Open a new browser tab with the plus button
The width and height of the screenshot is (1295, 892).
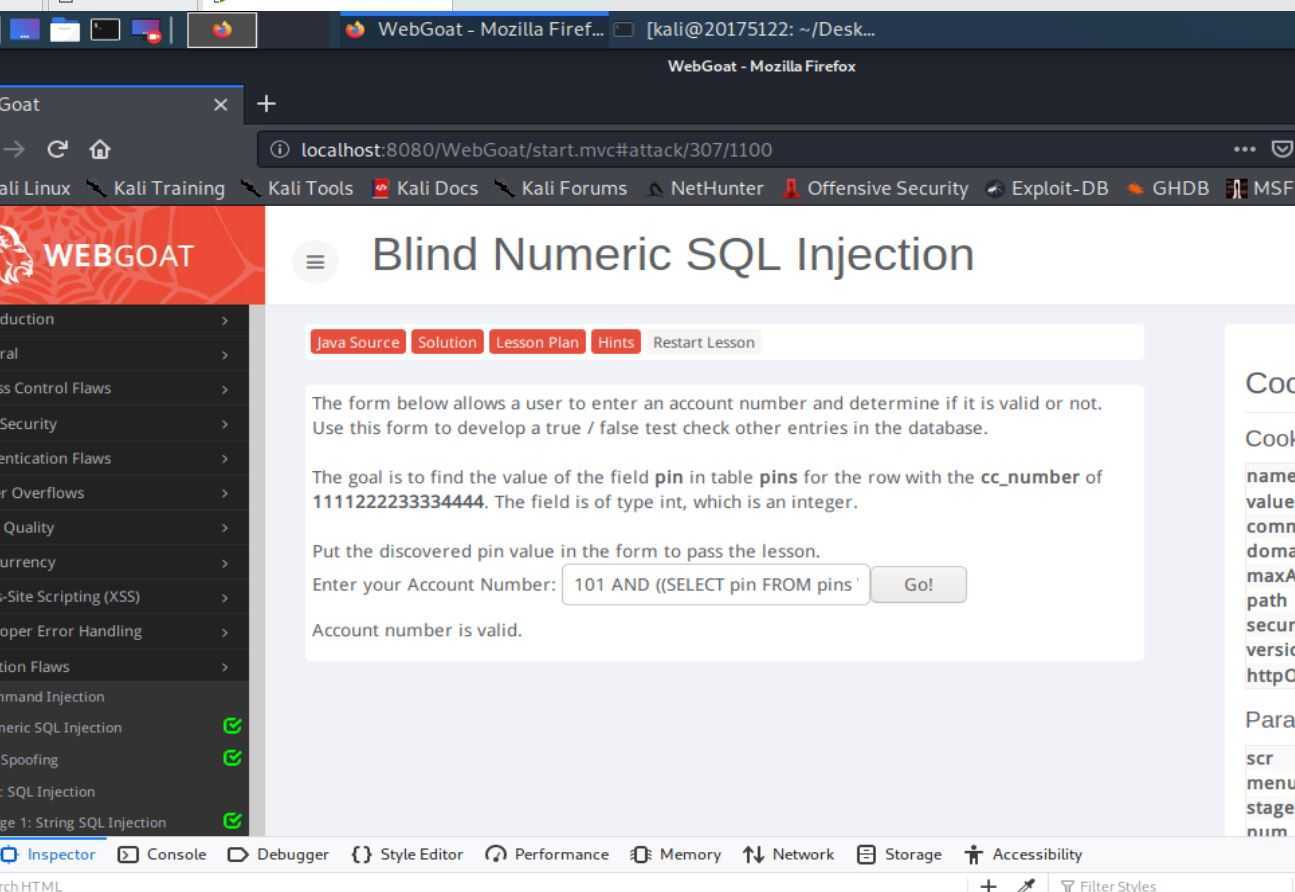click(x=266, y=104)
